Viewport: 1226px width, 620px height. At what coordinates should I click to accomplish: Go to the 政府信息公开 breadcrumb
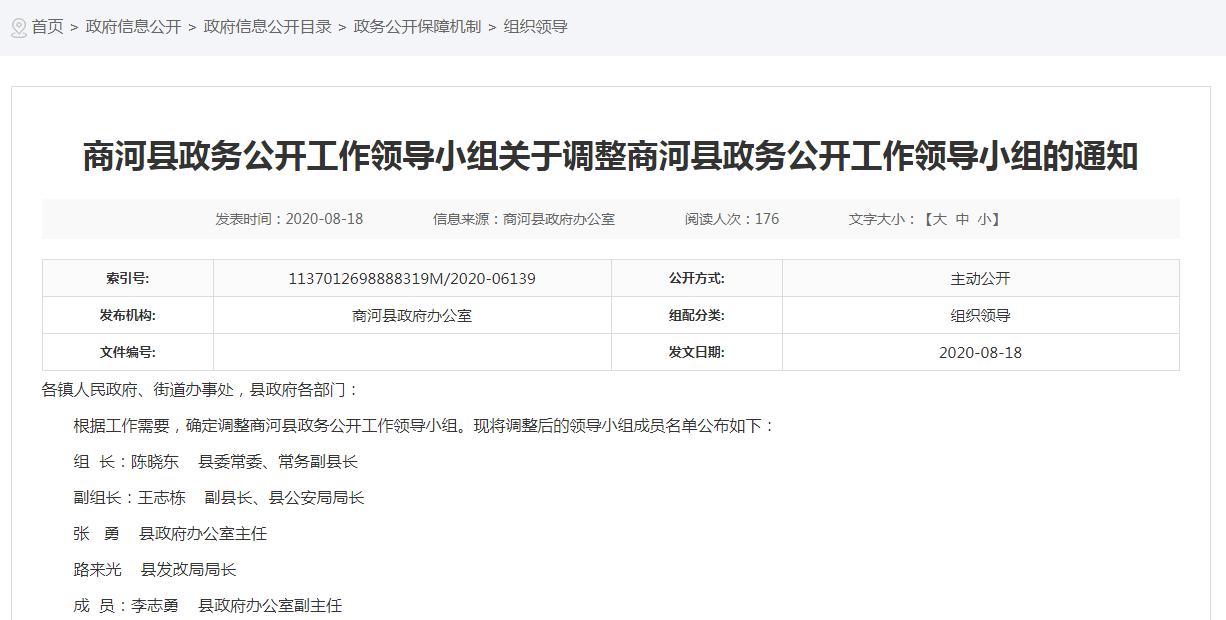[x=134, y=27]
